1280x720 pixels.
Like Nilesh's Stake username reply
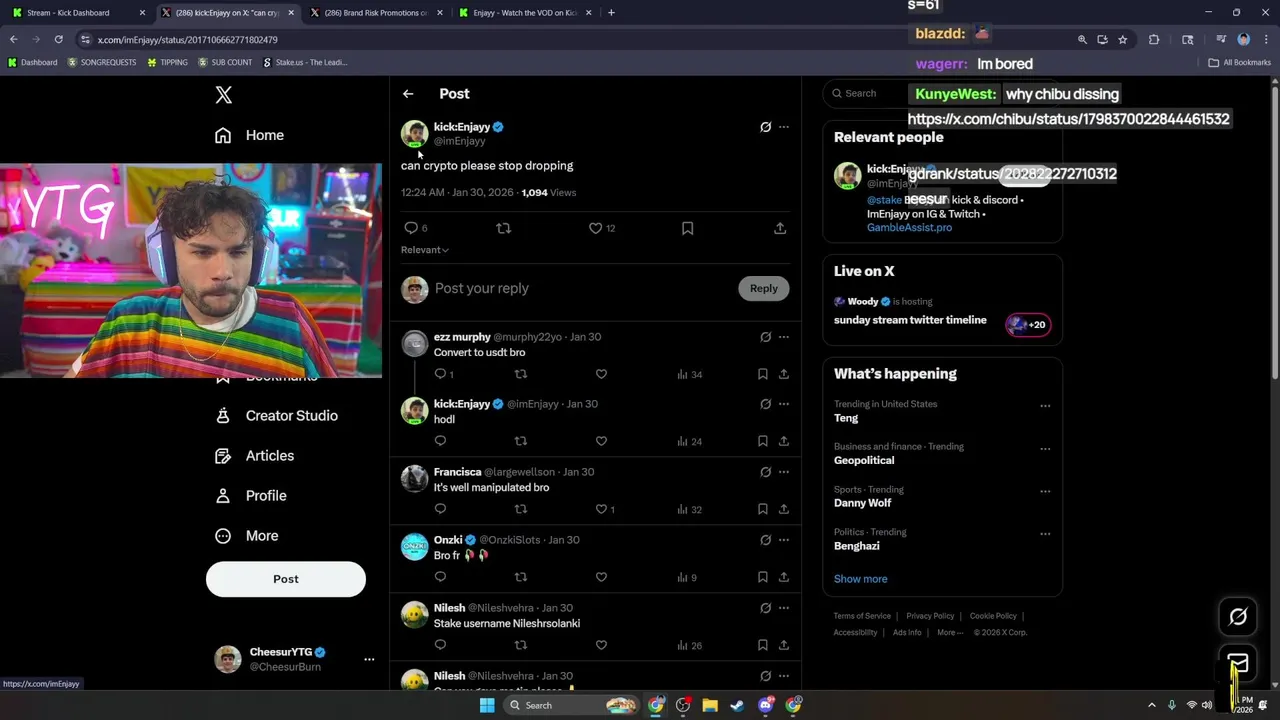point(601,645)
